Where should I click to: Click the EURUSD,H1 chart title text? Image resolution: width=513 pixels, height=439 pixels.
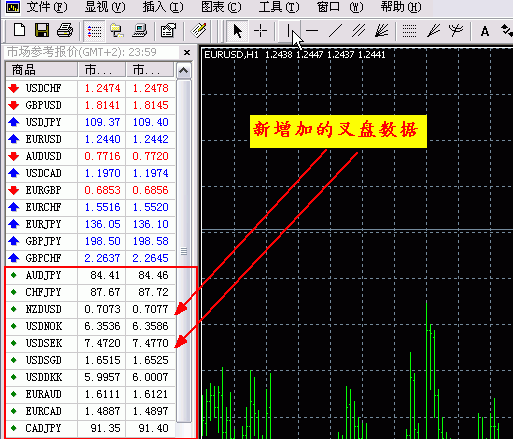pos(231,55)
